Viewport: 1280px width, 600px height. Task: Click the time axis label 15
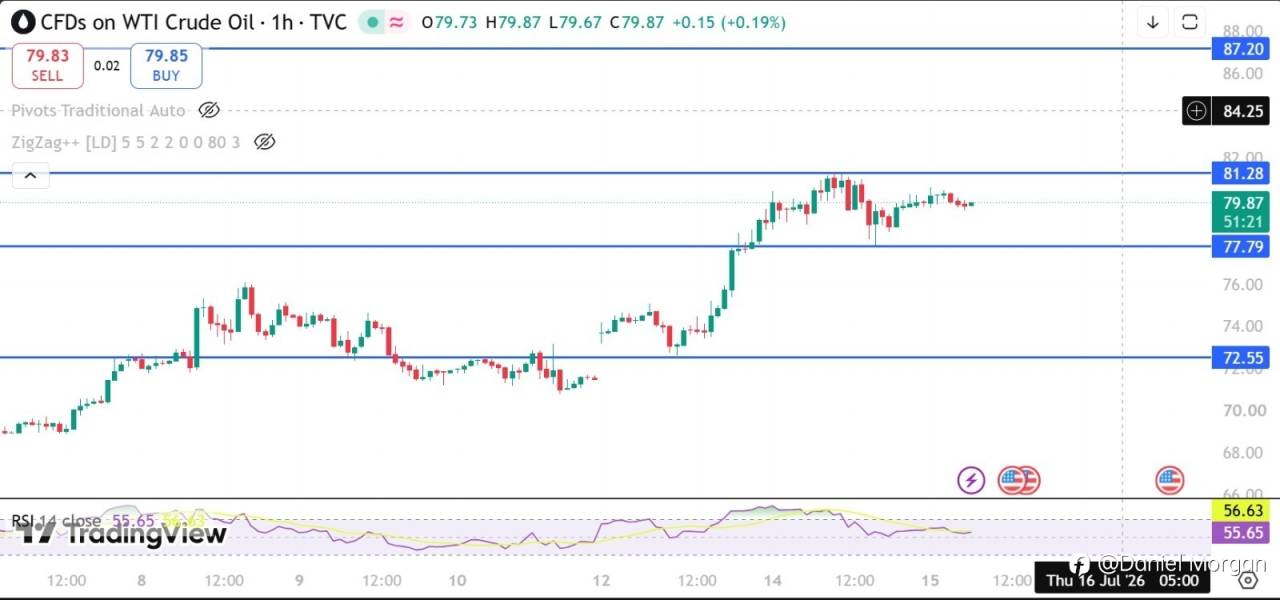point(930,580)
